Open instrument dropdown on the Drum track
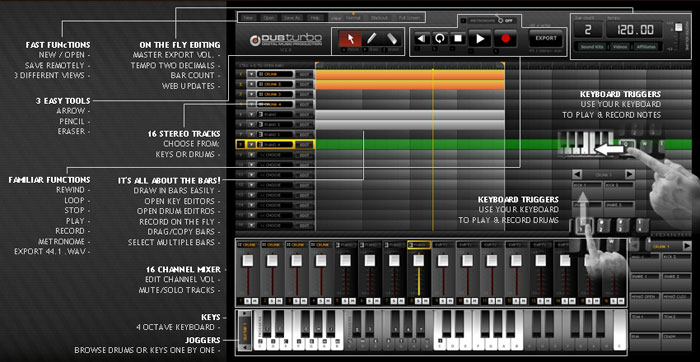700x362 pixels. 250,74
